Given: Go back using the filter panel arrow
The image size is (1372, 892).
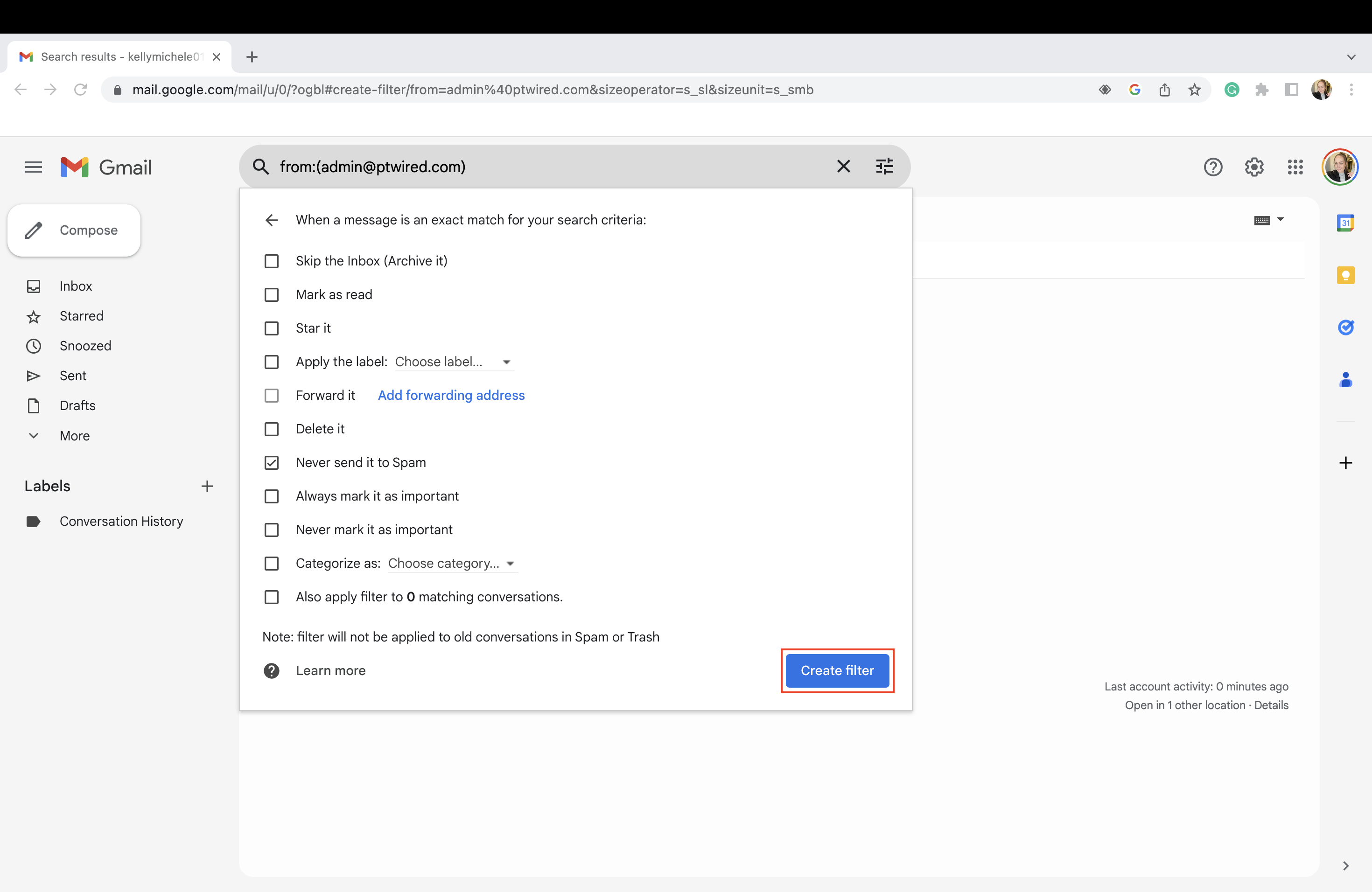Looking at the screenshot, I should point(272,220).
